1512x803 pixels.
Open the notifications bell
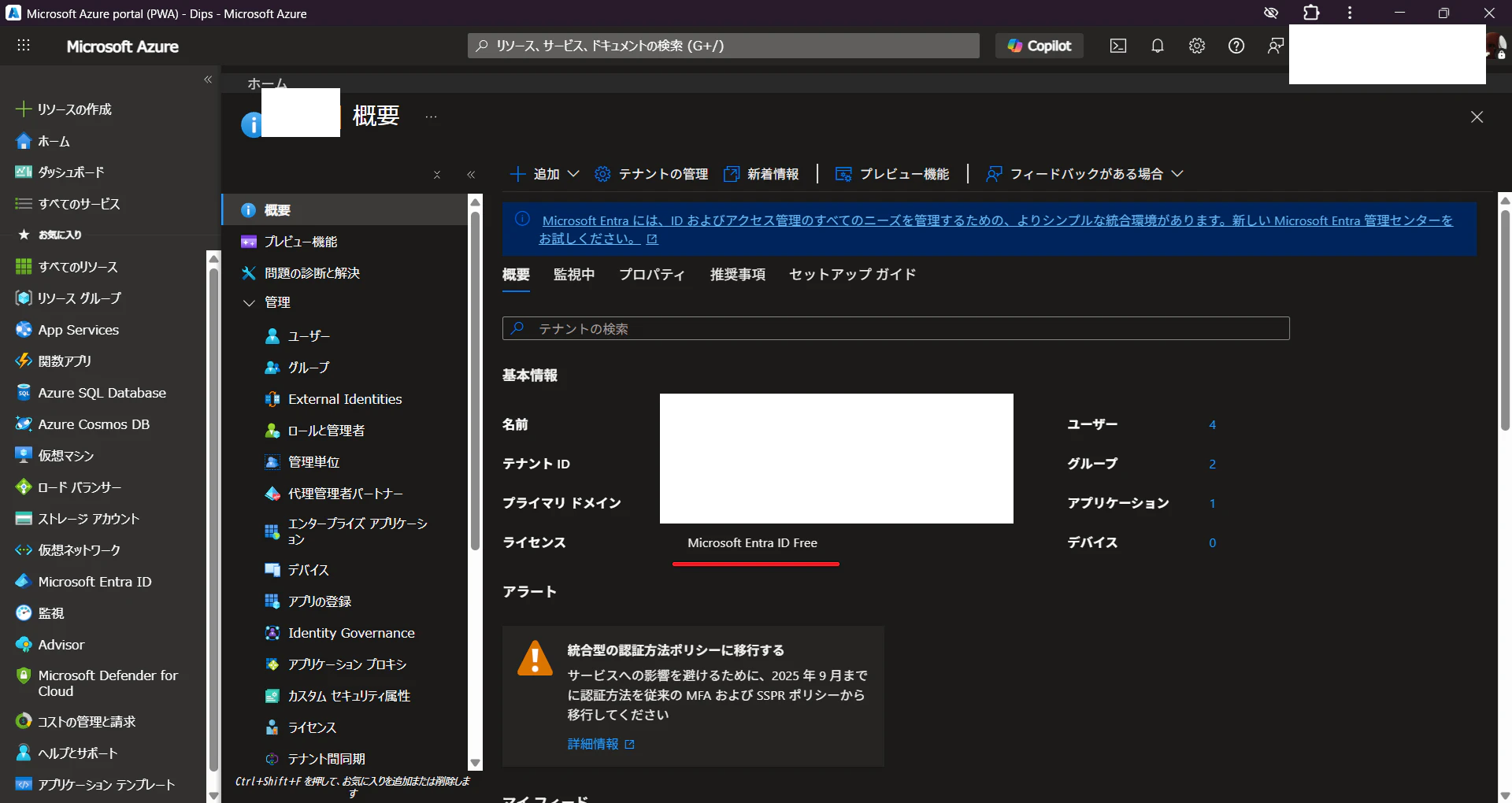click(x=1158, y=46)
